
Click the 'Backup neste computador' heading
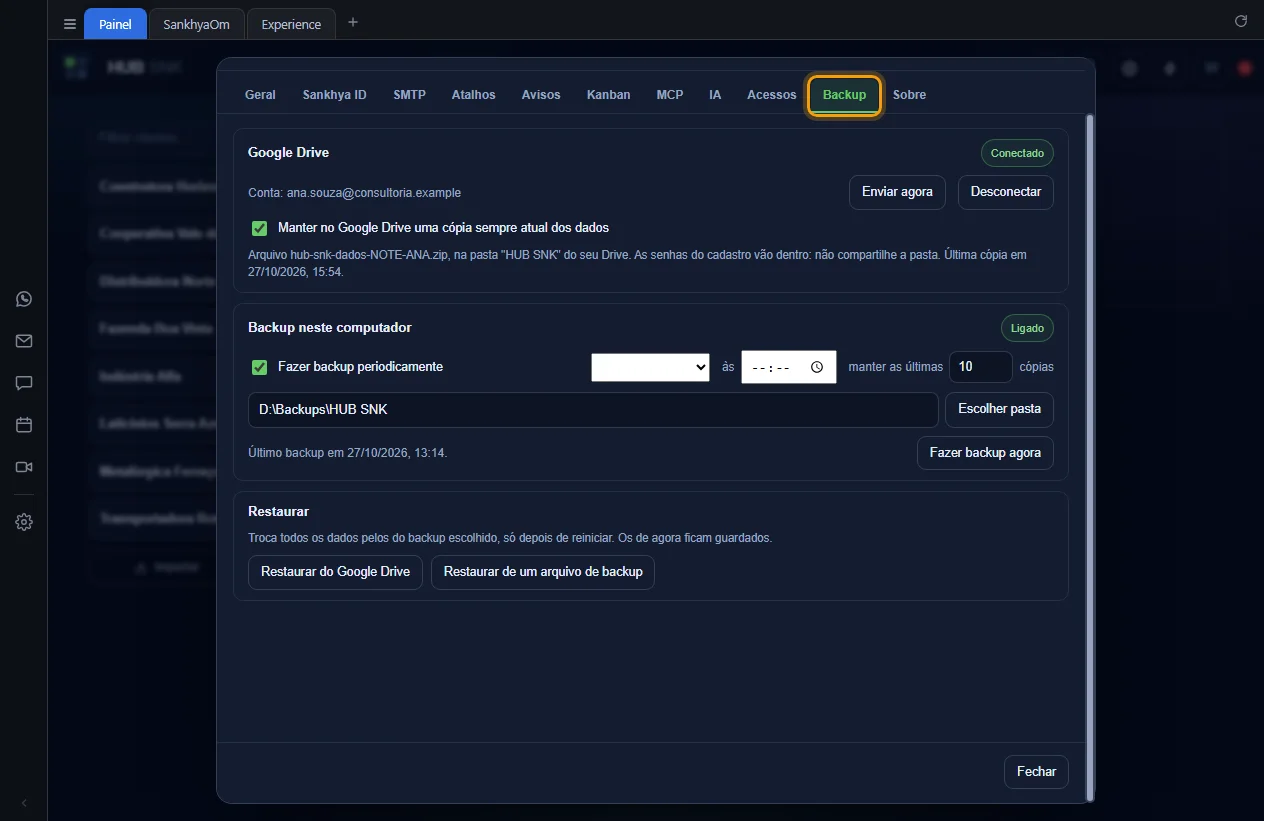pos(330,328)
